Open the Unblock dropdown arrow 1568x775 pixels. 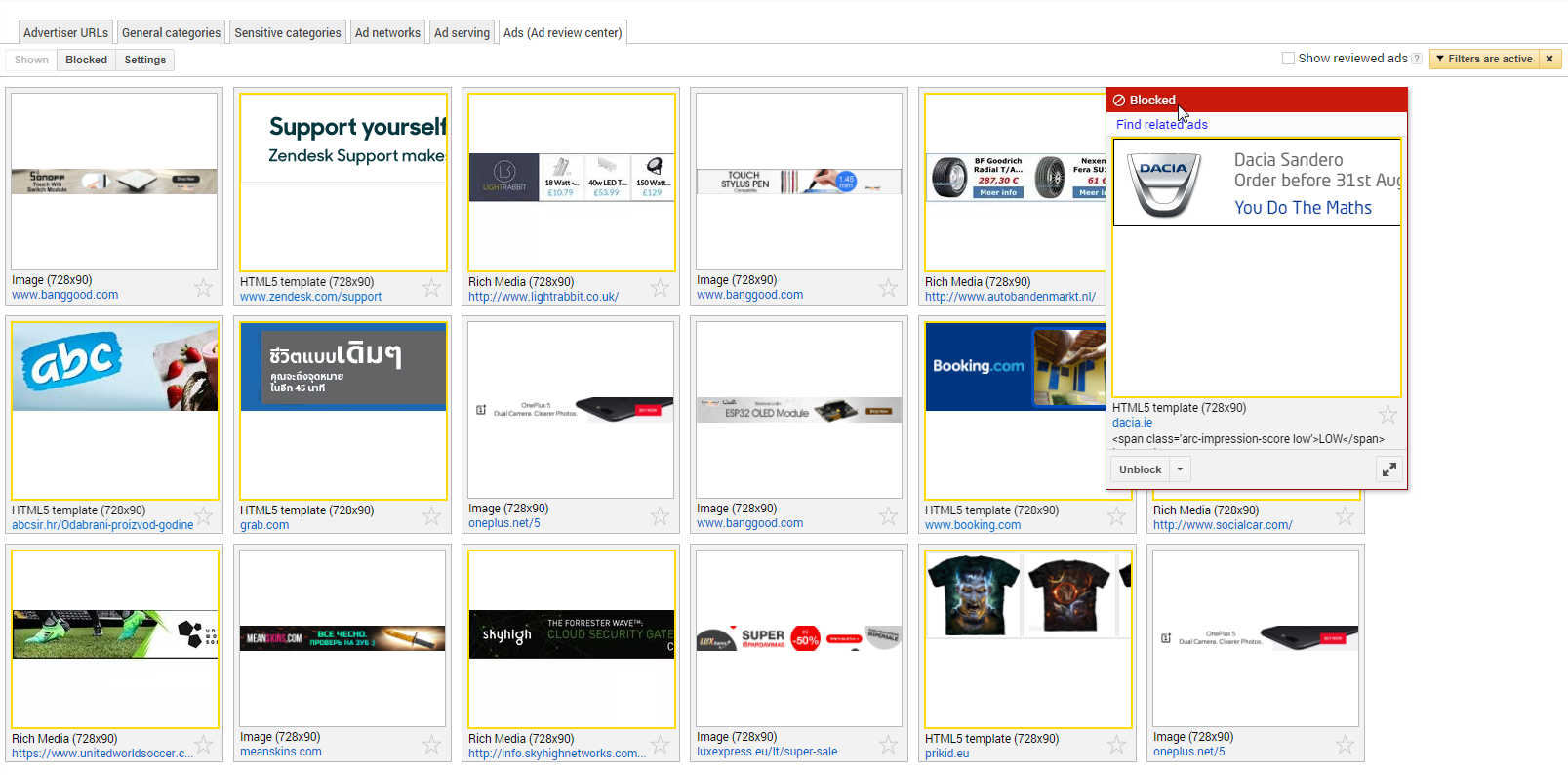[x=1180, y=469]
